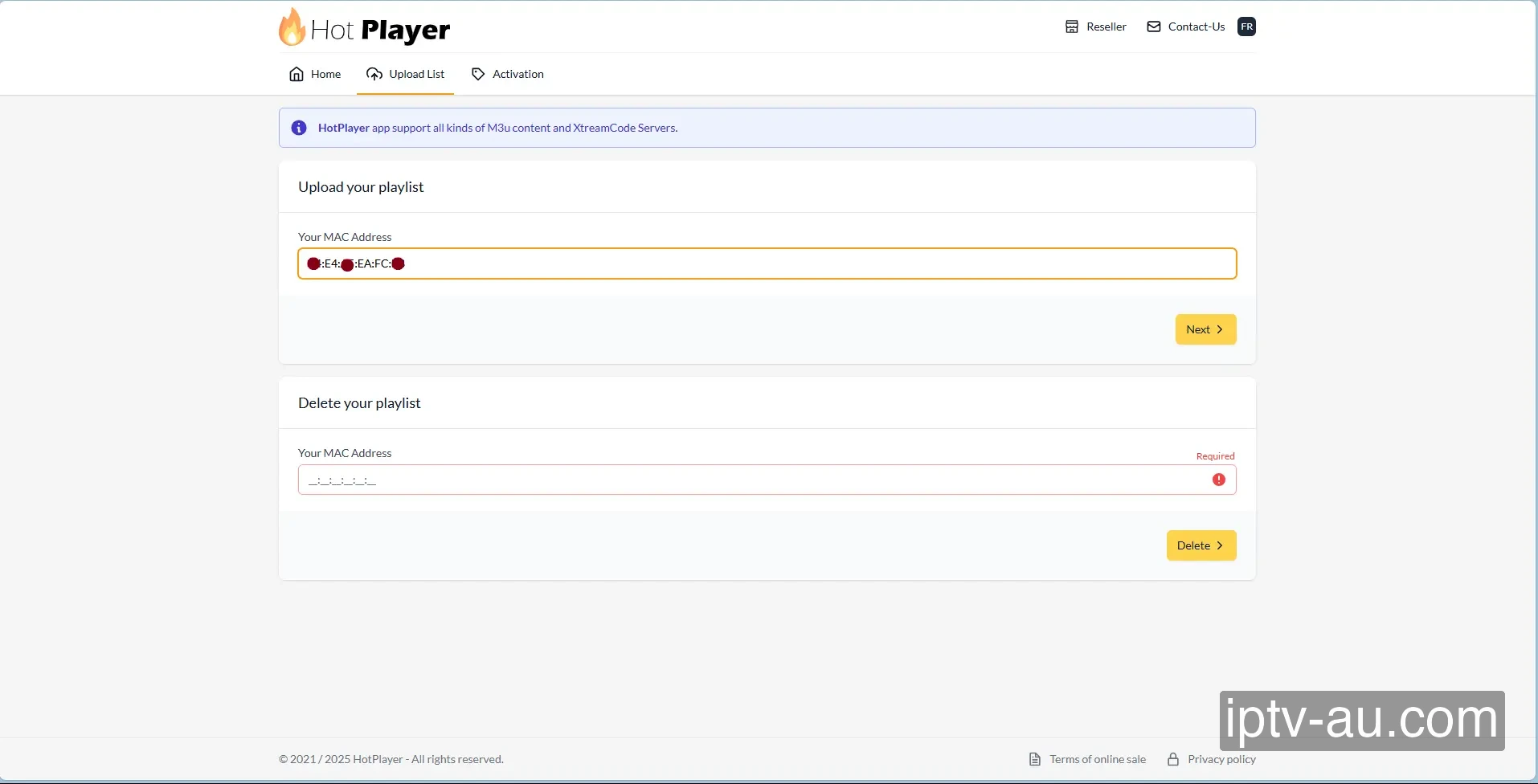The image size is (1538, 784).
Task: Open the Activation tab
Action: coord(507,74)
